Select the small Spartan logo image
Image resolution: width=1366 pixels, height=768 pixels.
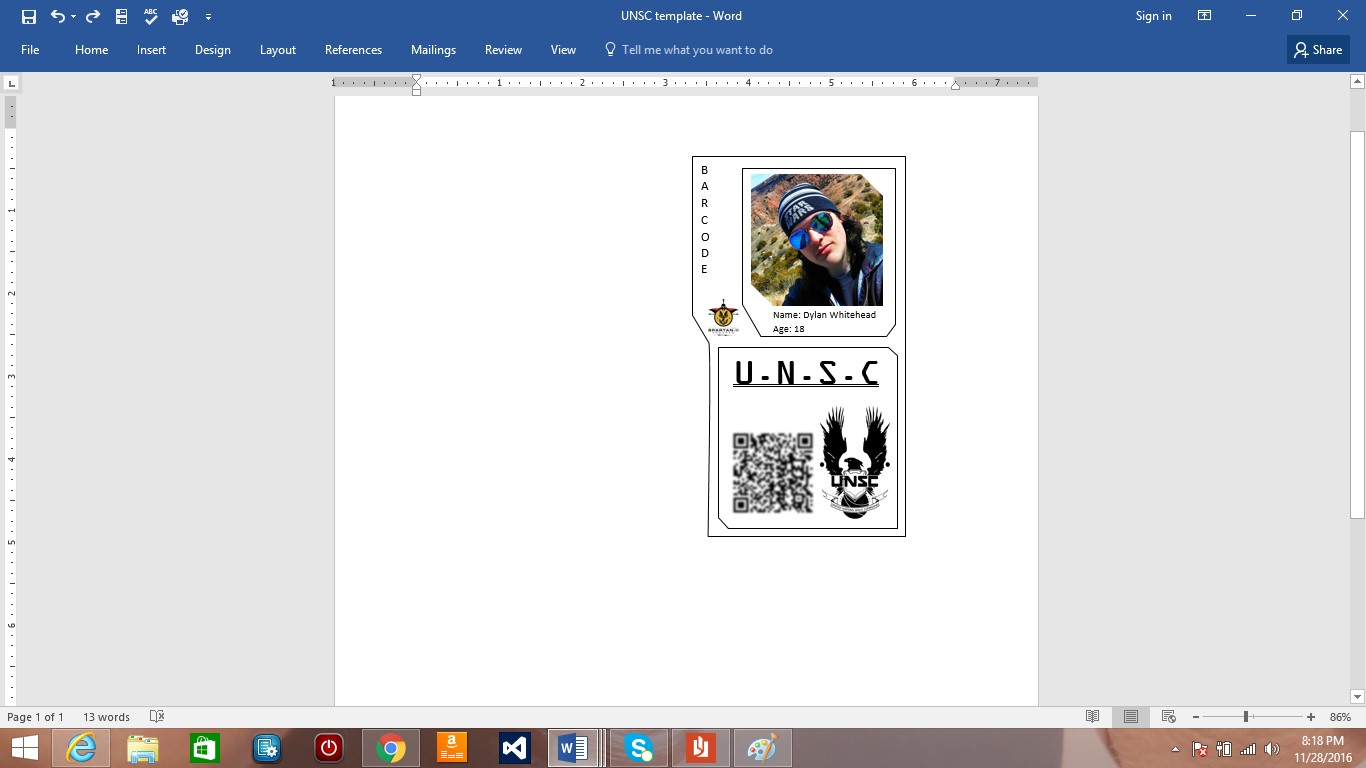coord(723,317)
